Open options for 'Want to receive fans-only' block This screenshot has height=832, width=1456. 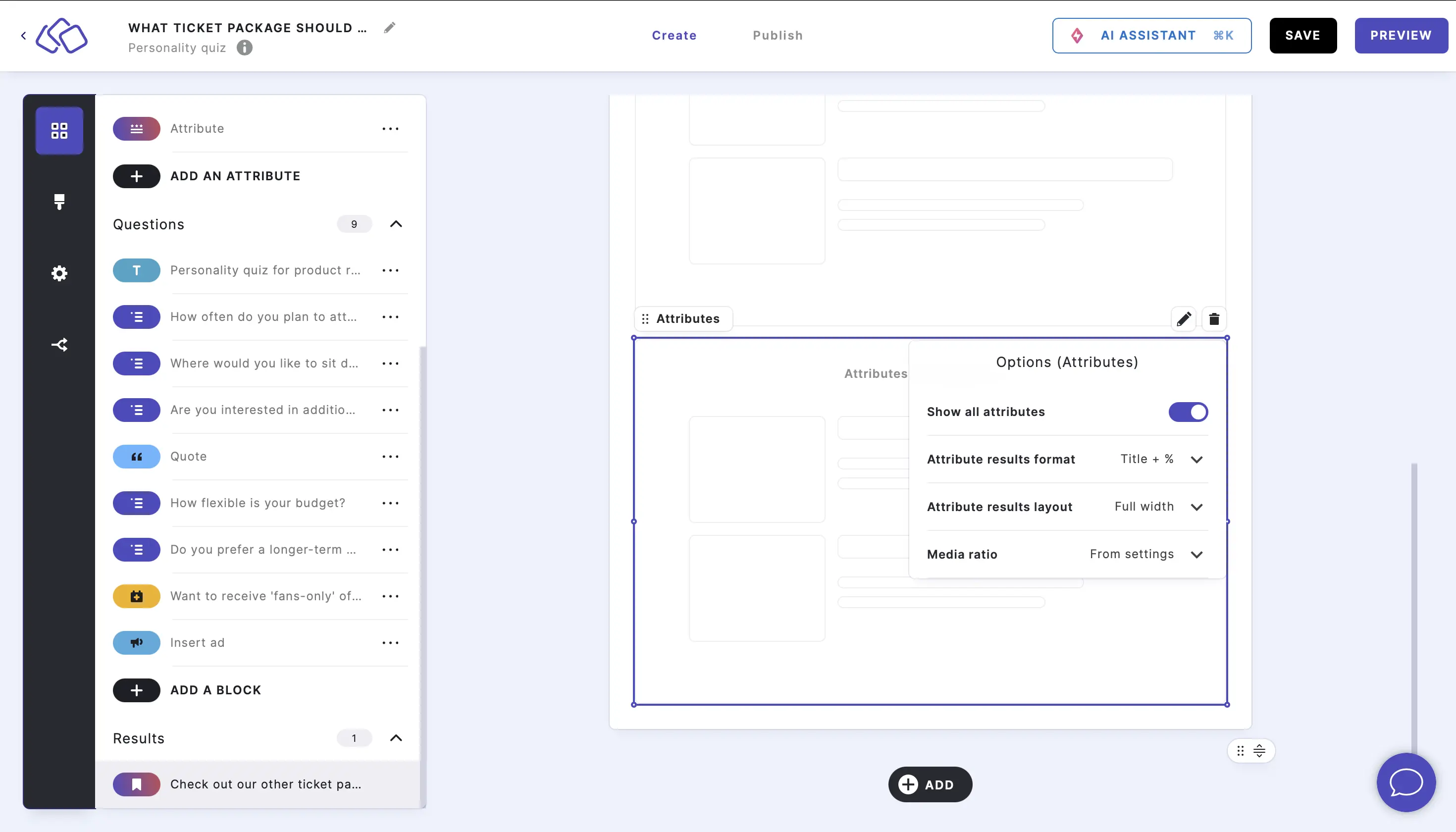coord(390,597)
